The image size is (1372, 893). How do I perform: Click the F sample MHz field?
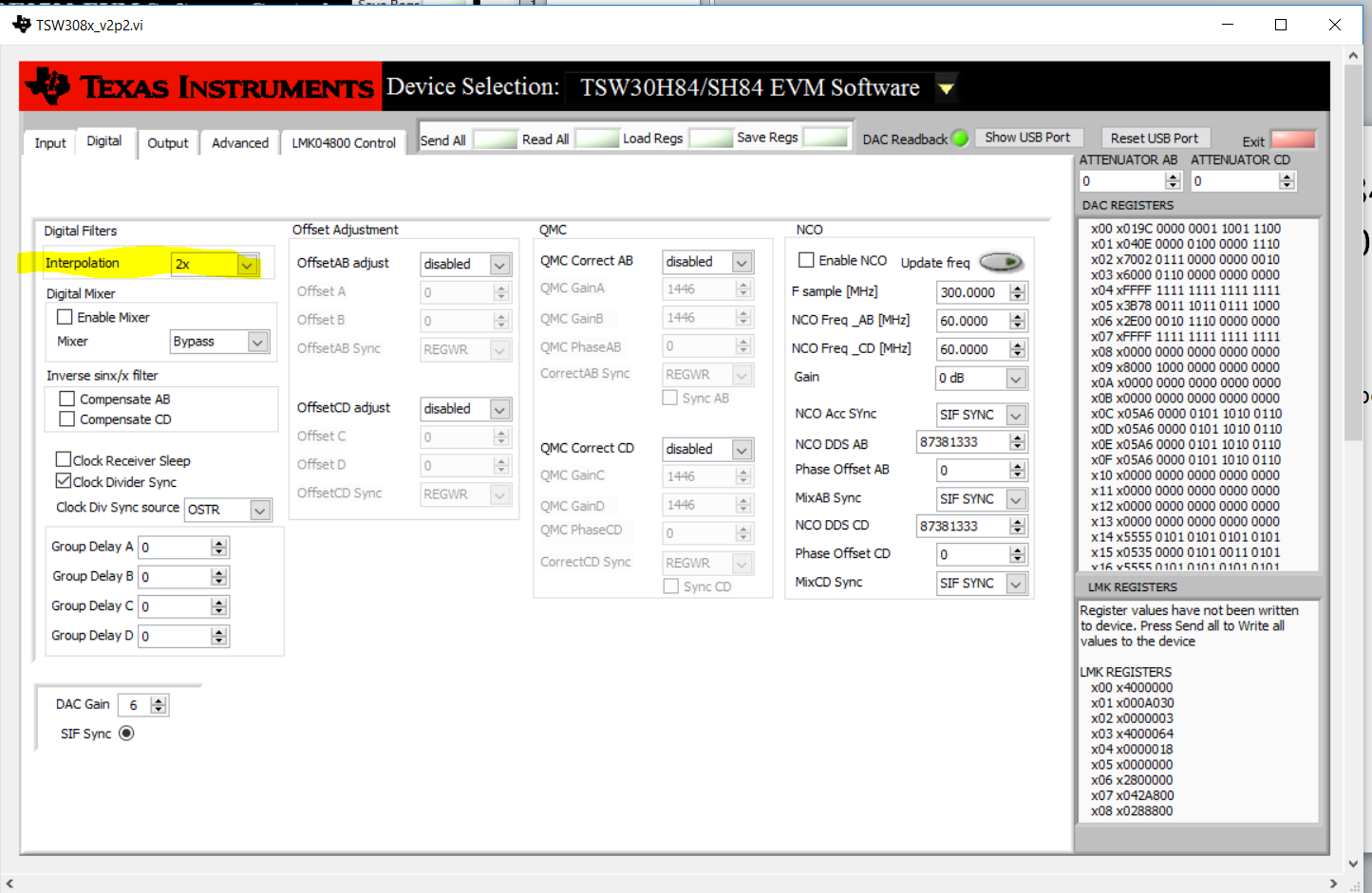[973, 292]
